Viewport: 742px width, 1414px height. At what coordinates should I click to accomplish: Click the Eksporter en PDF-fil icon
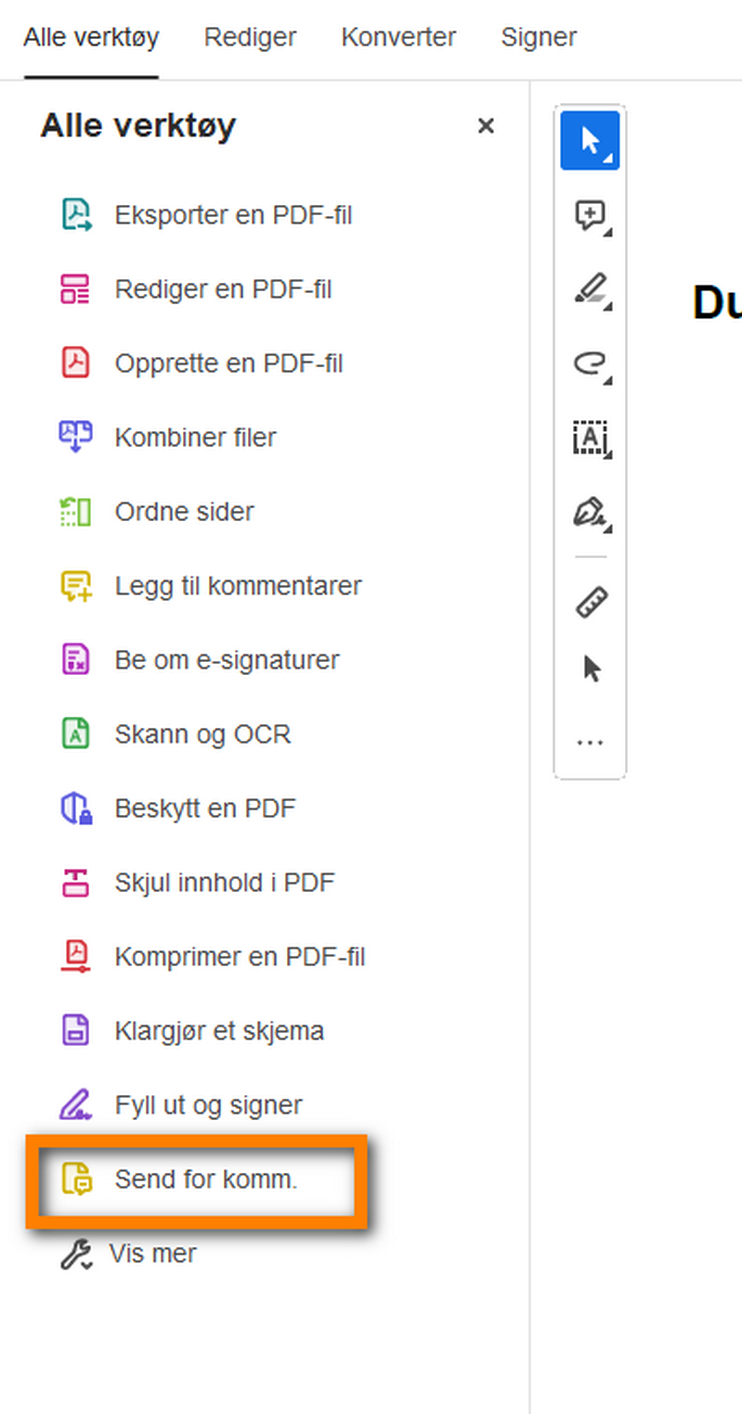point(76,215)
